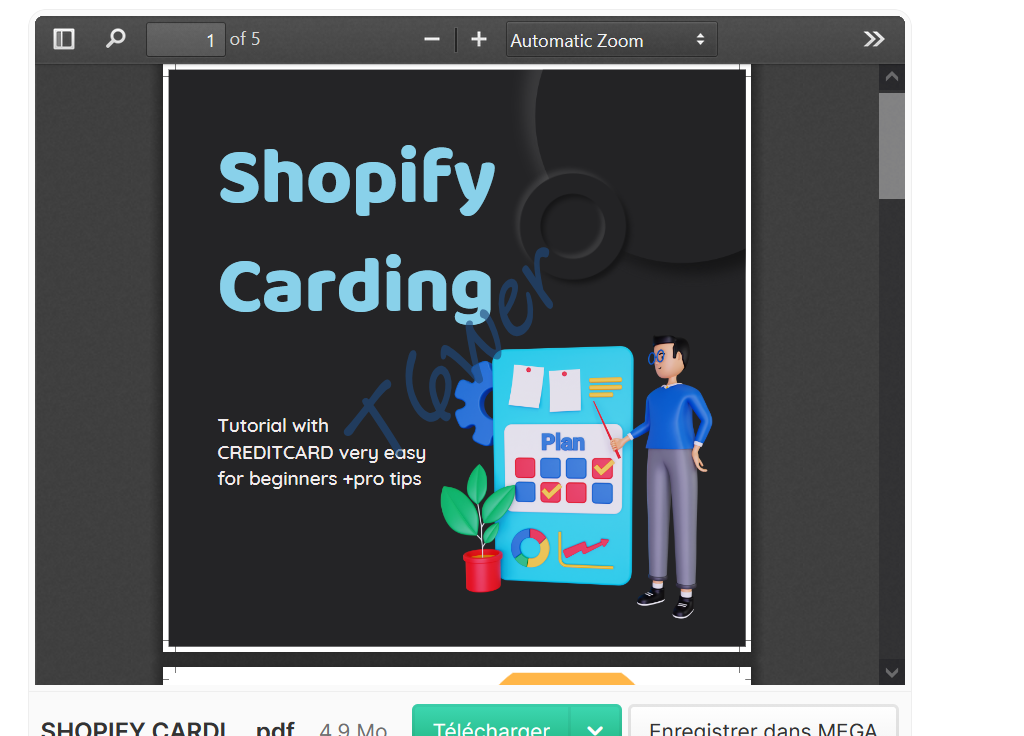Click the vertical scrollbar thumb
The image size is (1024, 736).
pos(891,145)
